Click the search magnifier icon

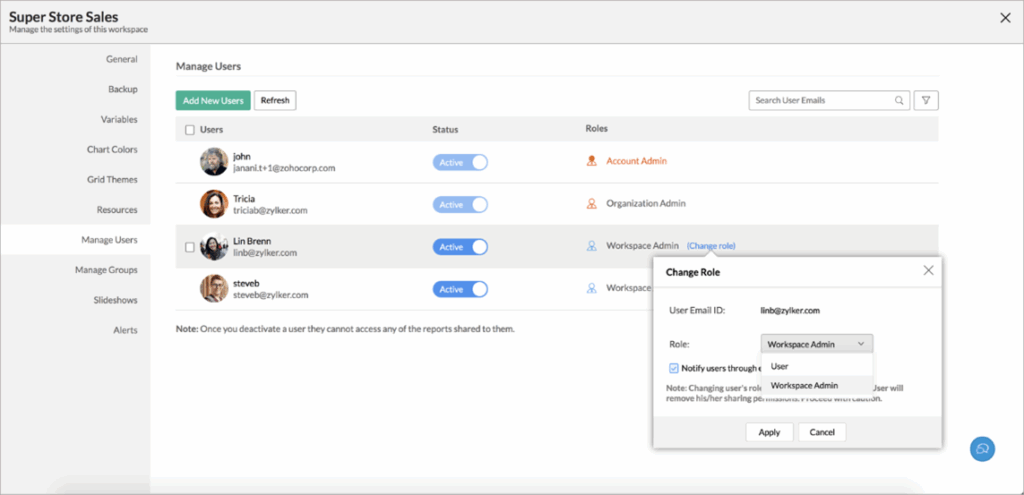[899, 100]
